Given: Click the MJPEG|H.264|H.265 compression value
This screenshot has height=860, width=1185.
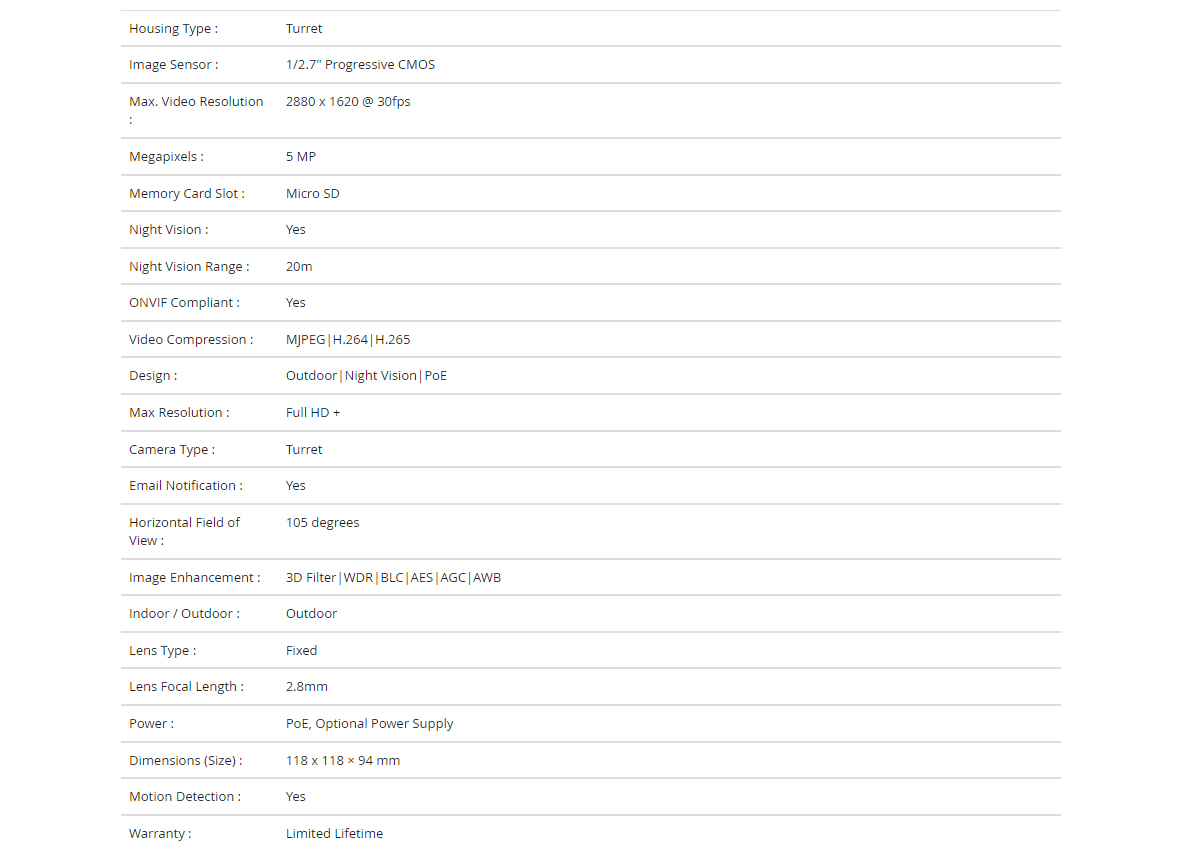Looking at the screenshot, I should [x=348, y=340].
